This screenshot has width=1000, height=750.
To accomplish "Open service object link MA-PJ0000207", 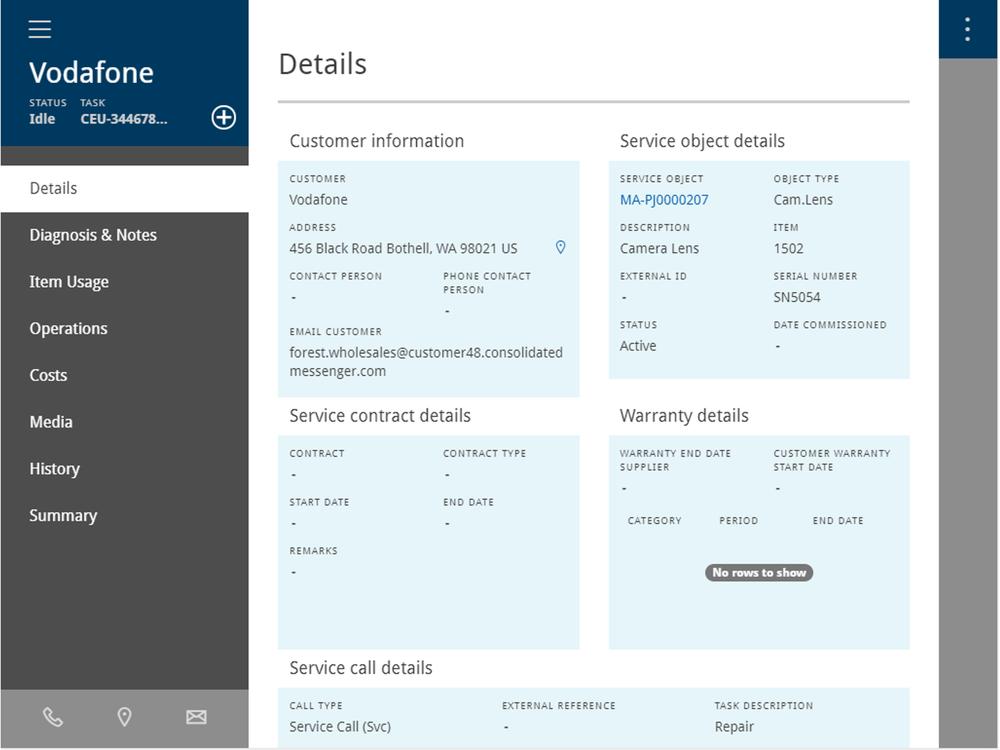I will (x=664, y=200).
